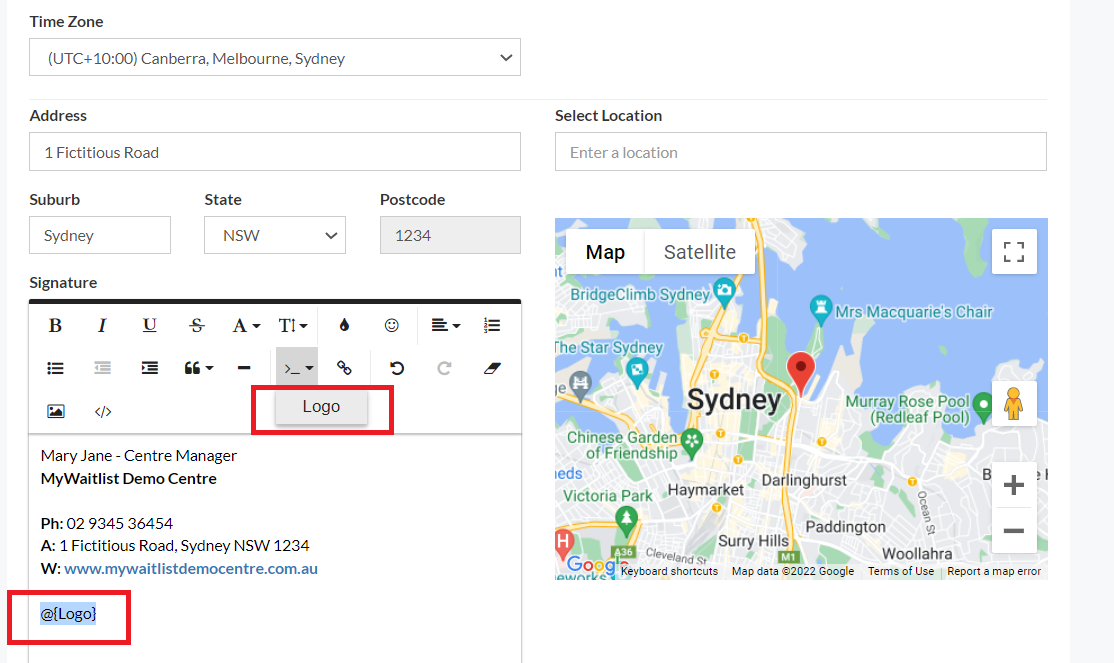Open the text color droplet picker

pos(345,325)
